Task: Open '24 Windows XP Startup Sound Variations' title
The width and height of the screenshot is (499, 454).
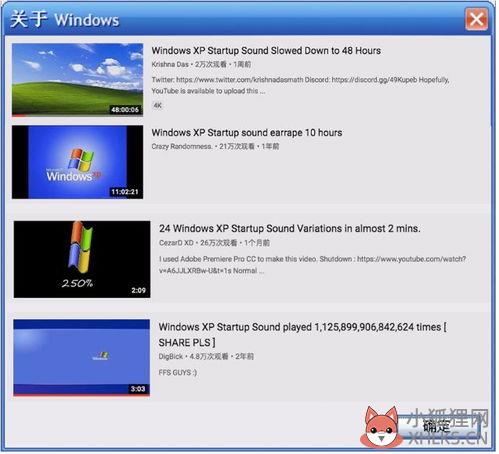Action: (x=290, y=229)
